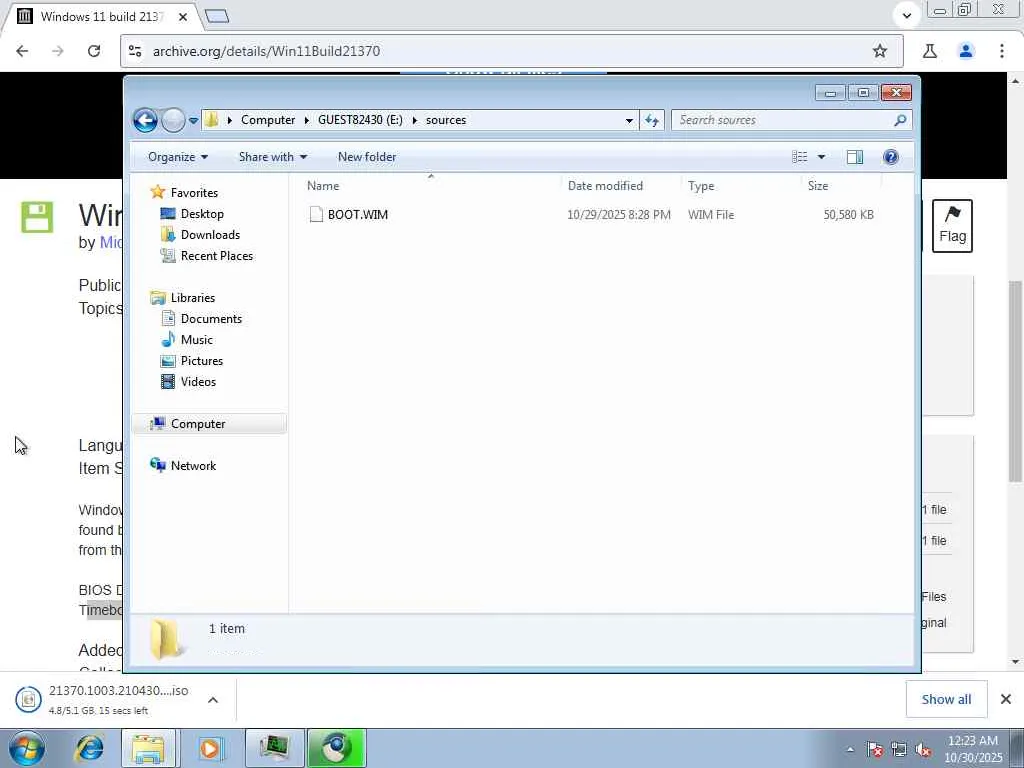Screen dimensions: 1024x768
Task: Sort by Date modified column
Action: click(x=621, y=185)
